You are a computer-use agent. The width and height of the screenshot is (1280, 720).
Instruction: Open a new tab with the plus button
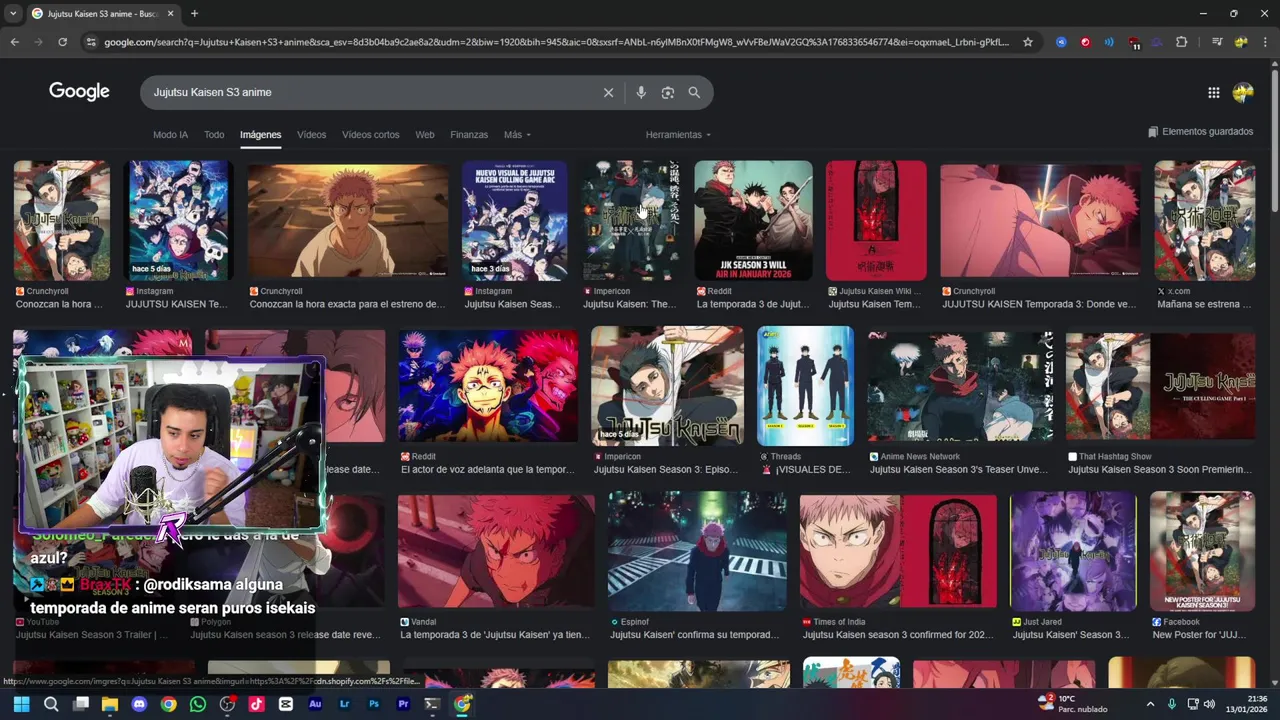click(194, 13)
